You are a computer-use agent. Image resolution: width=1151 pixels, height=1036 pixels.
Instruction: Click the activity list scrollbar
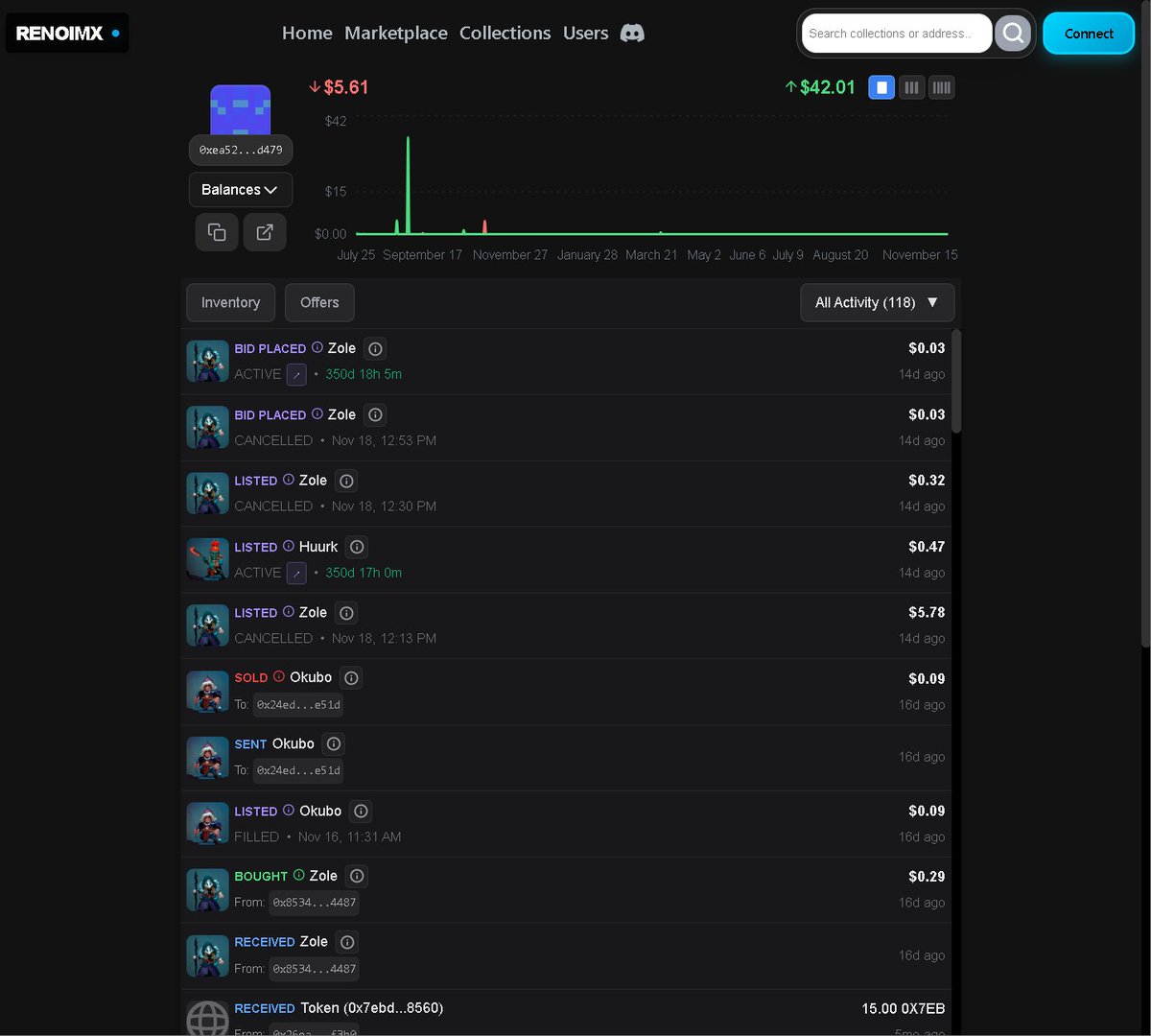coord(956,381)
